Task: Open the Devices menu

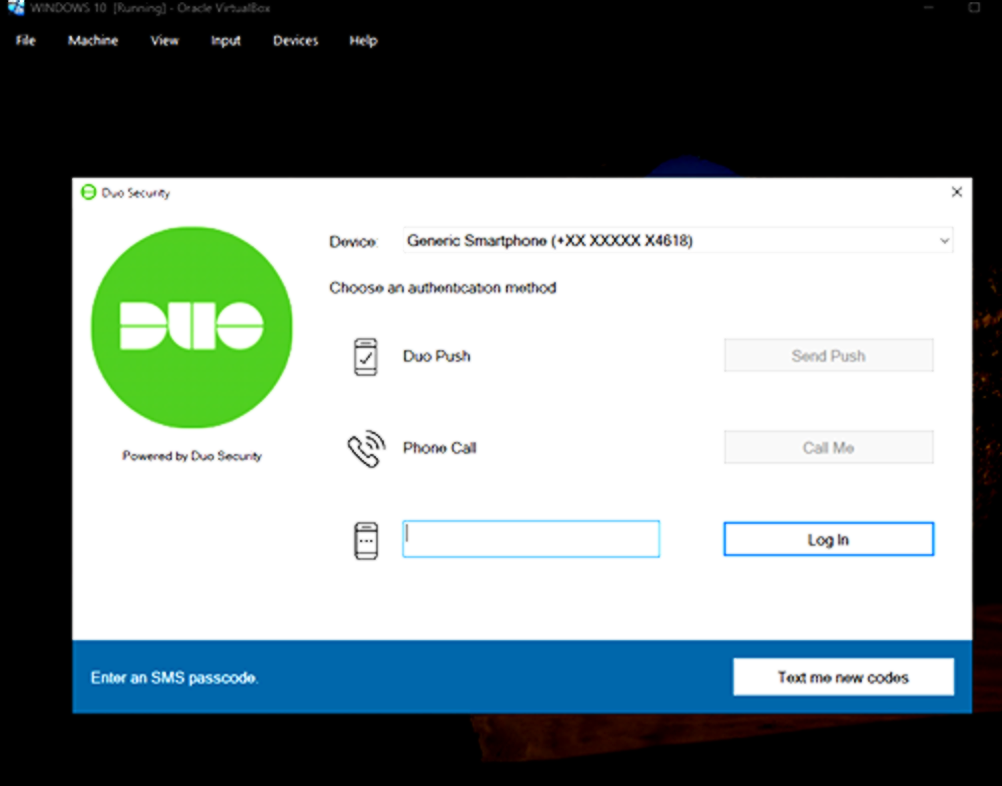Action: [295, 40]
